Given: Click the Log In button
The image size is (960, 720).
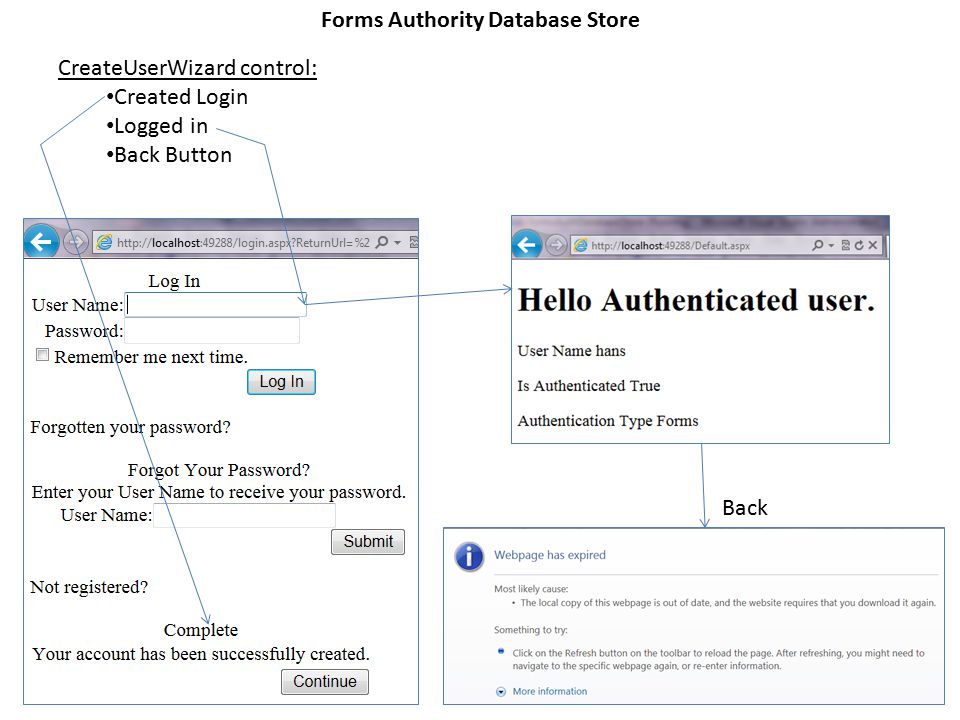Looking at the screenshot, I should click(282, 381).
